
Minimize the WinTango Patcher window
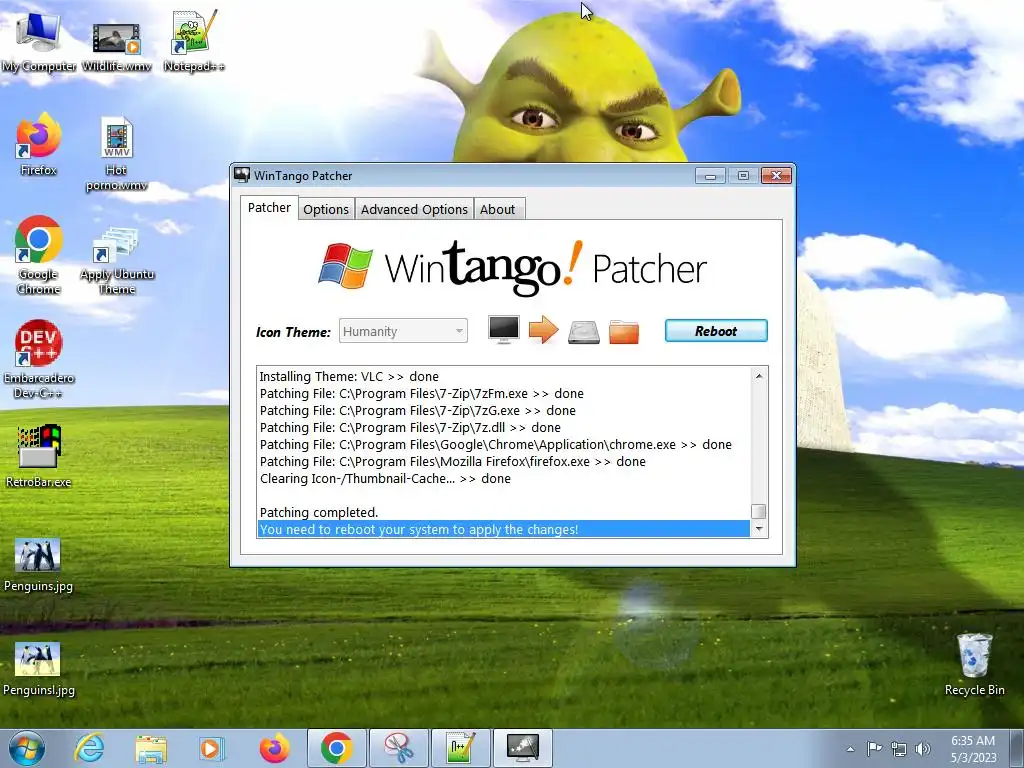click(x=710, y=176)
